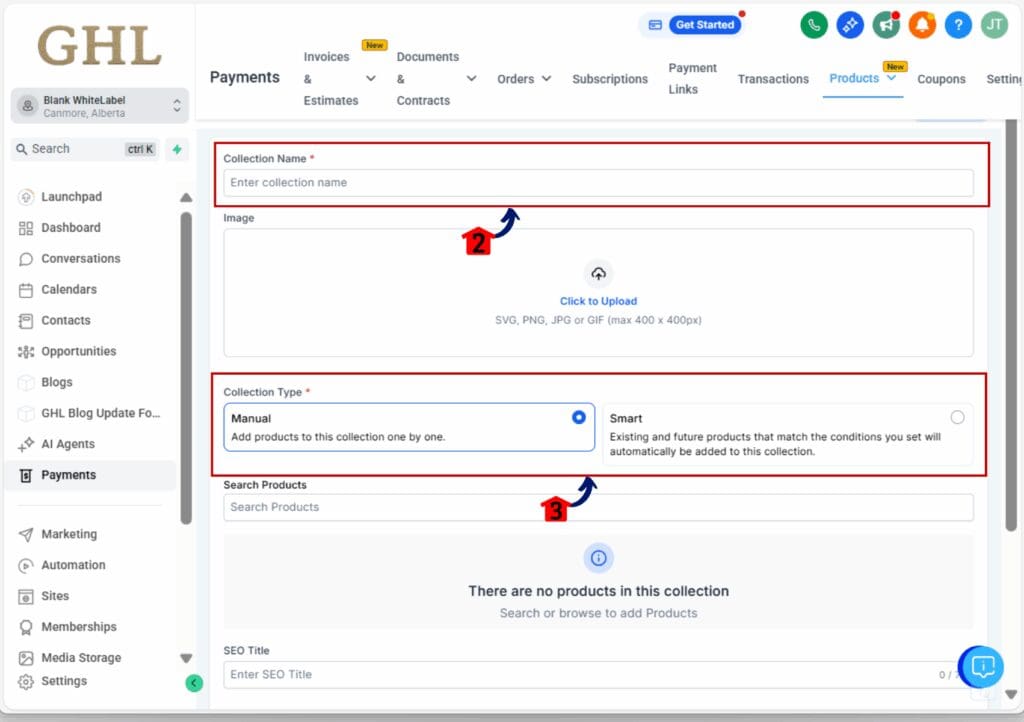This screenshot has height=722, width=1024.
Task: Open the Blank WhiteLabel account switcher
Action: [x=100, y=106]
